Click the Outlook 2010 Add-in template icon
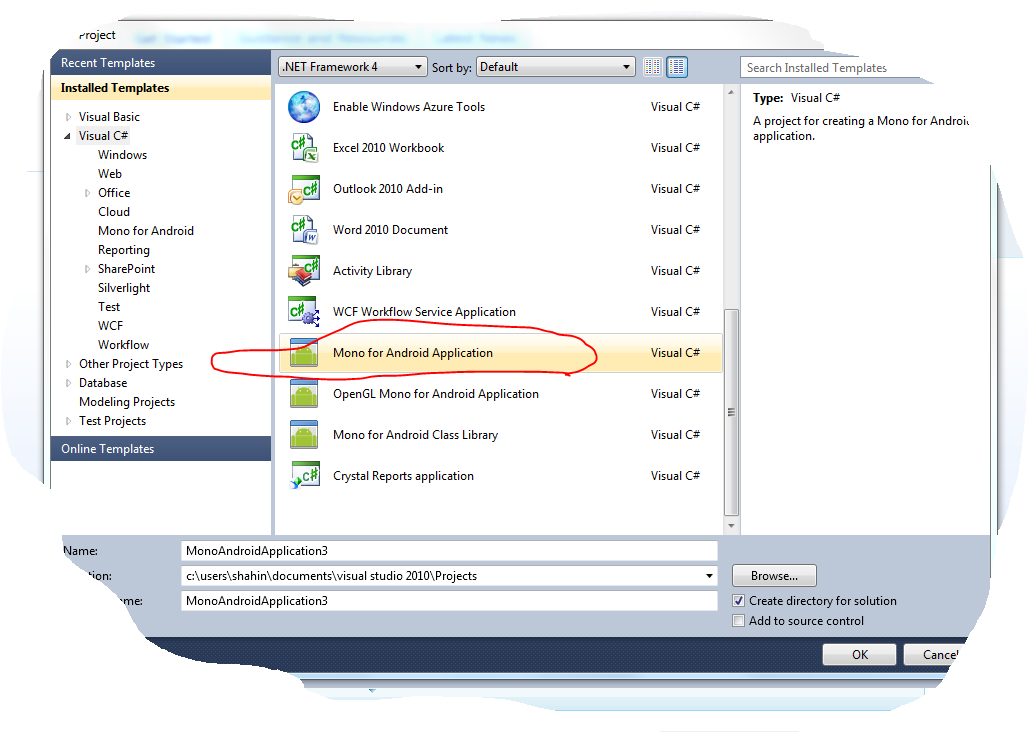This screenshot has height=740, width=1028. [x=304, y=189]
